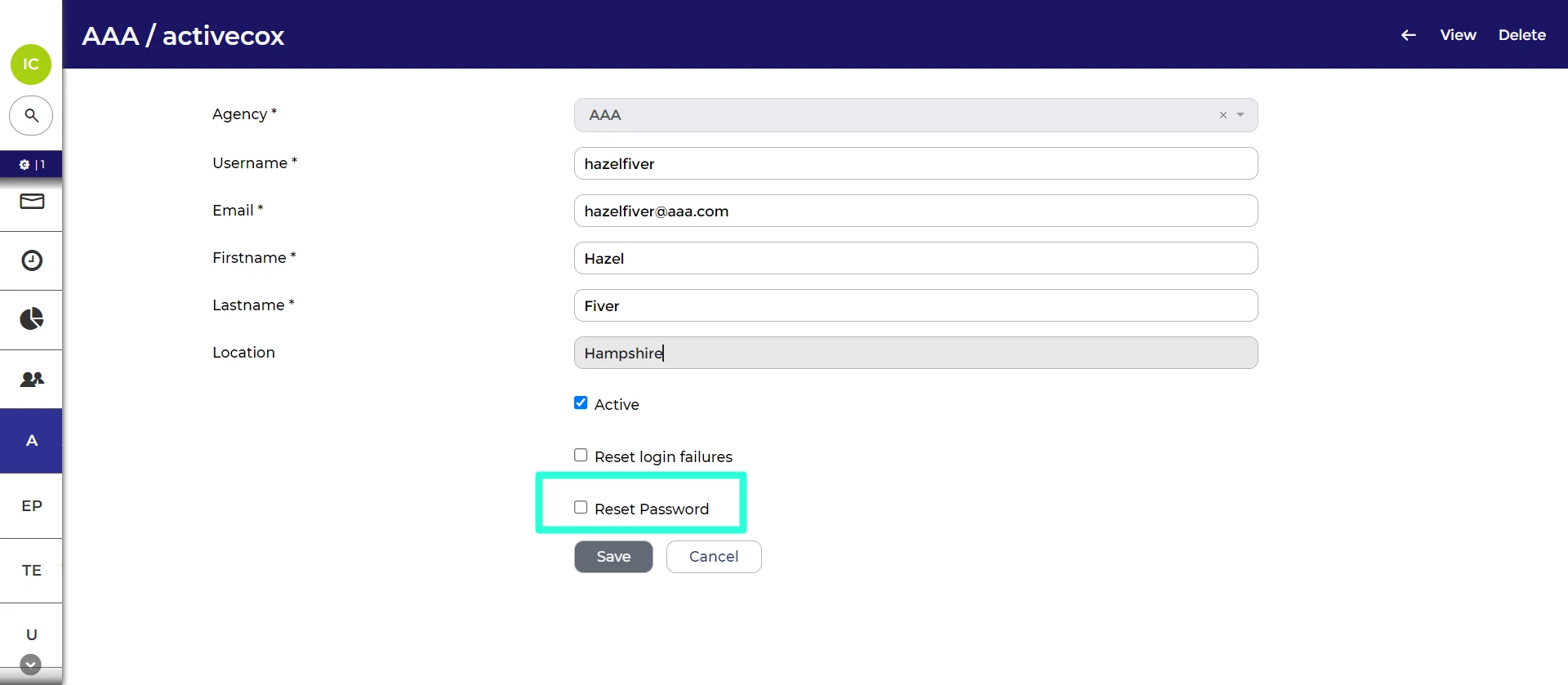This screenshot has height=685, width=1568.
Task: Click the back arrow in header
Action: [x=1409, y=35]
